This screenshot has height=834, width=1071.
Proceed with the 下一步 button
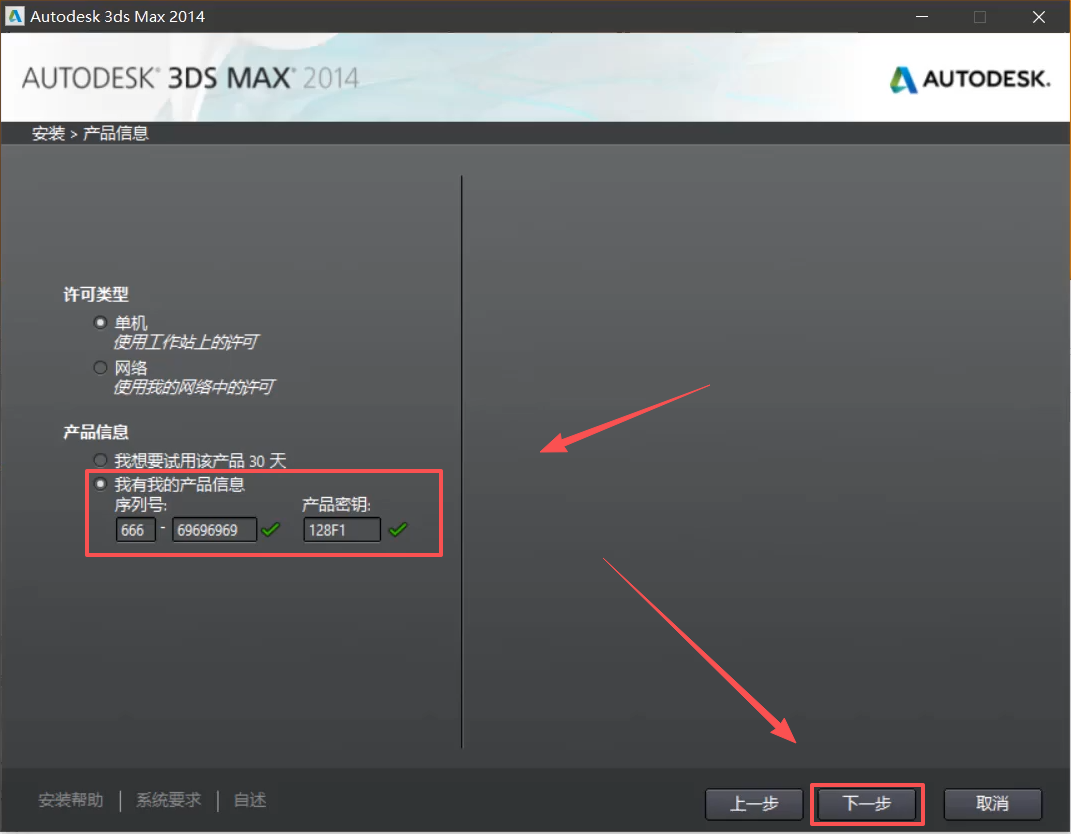[867, 804]
